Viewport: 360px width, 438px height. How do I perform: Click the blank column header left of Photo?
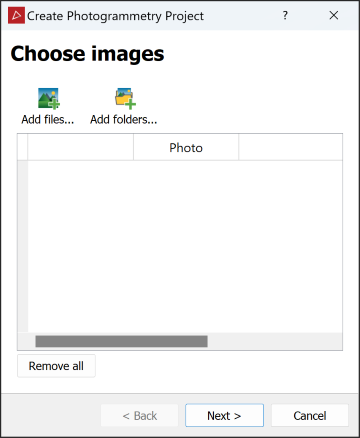click(81, 147)
